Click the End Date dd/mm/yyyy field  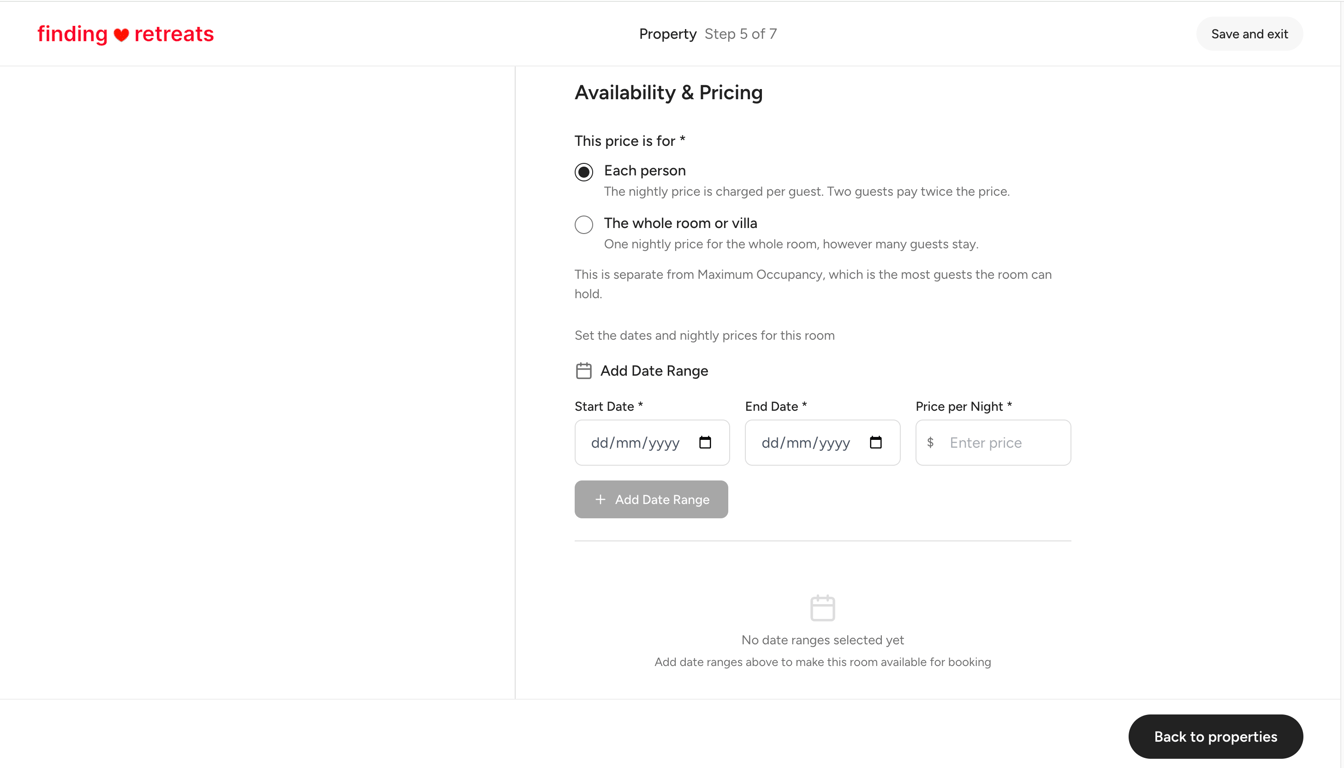(823, 442)
